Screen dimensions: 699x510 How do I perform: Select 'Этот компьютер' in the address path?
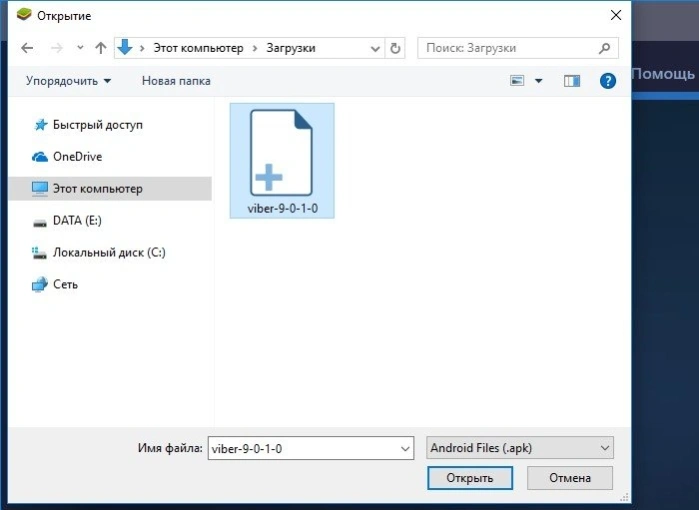click(x=198, y=48)
